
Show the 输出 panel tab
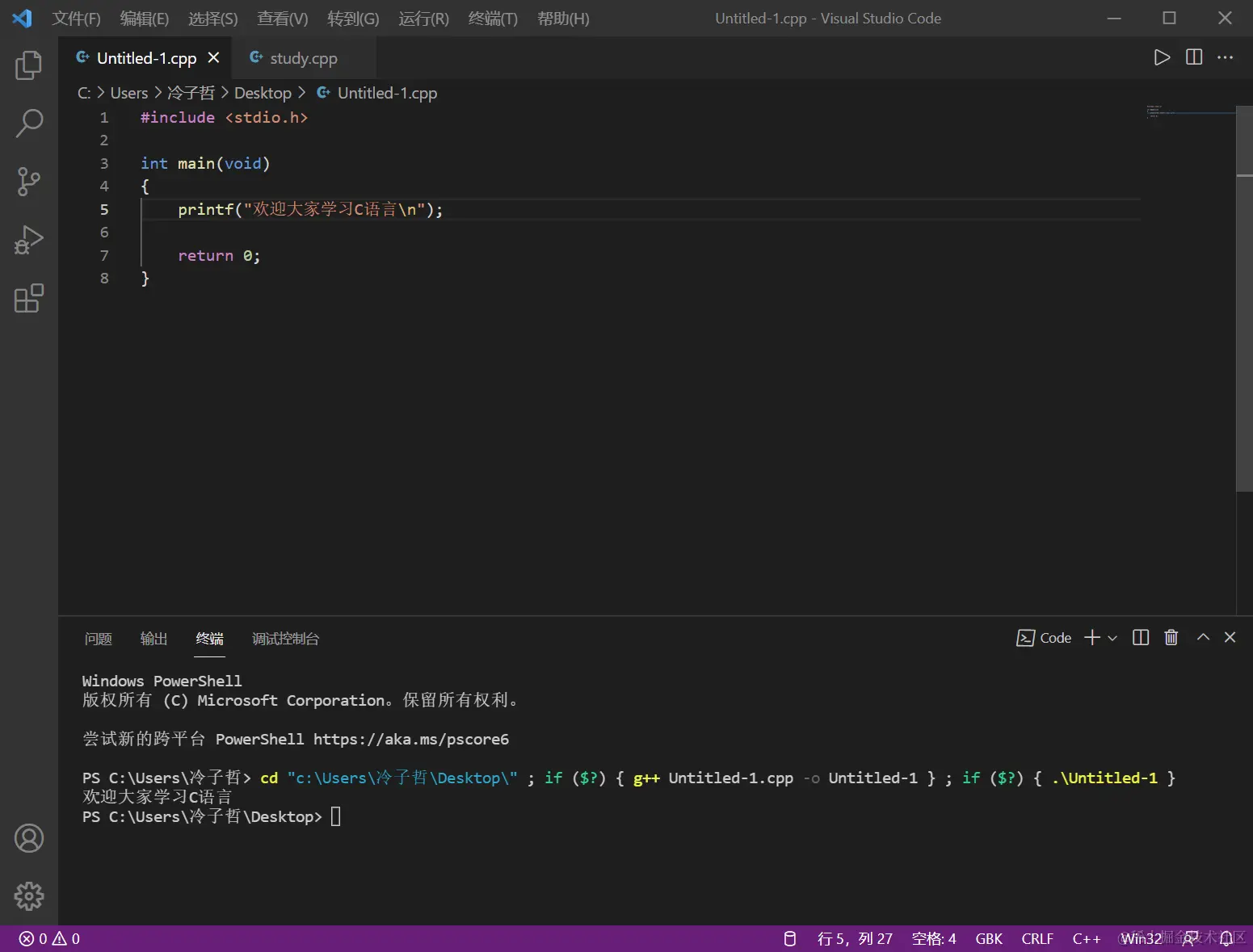(x=153, y=639)
